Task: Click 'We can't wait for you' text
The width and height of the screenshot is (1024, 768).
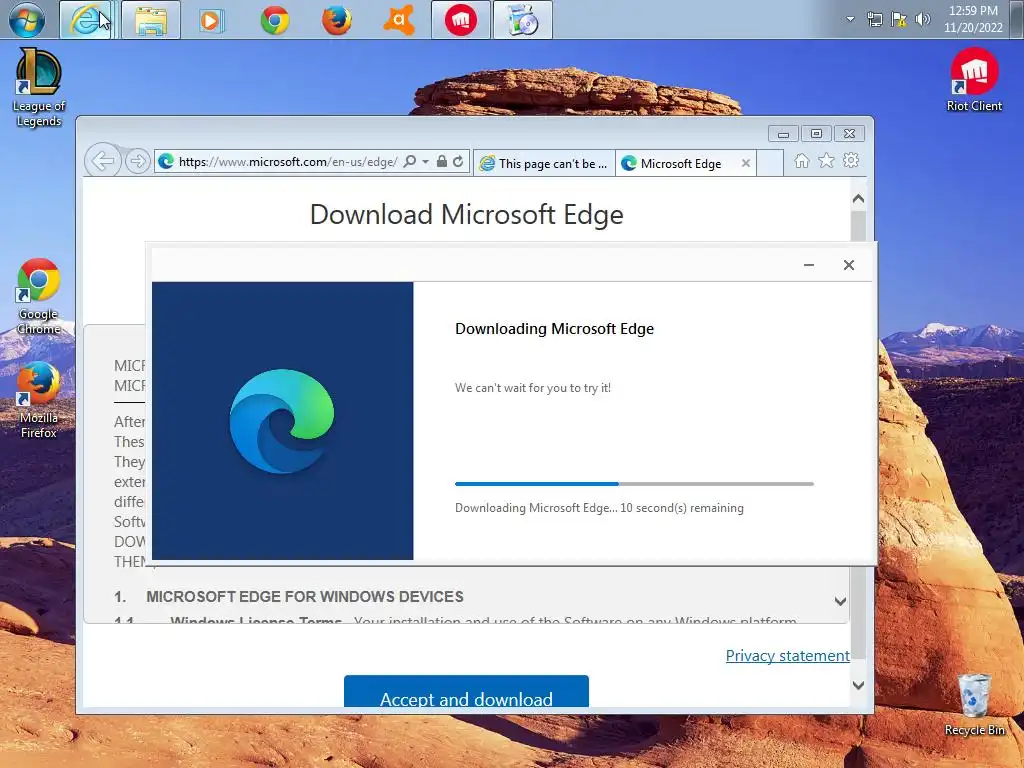Action: [x=533, y=388]
